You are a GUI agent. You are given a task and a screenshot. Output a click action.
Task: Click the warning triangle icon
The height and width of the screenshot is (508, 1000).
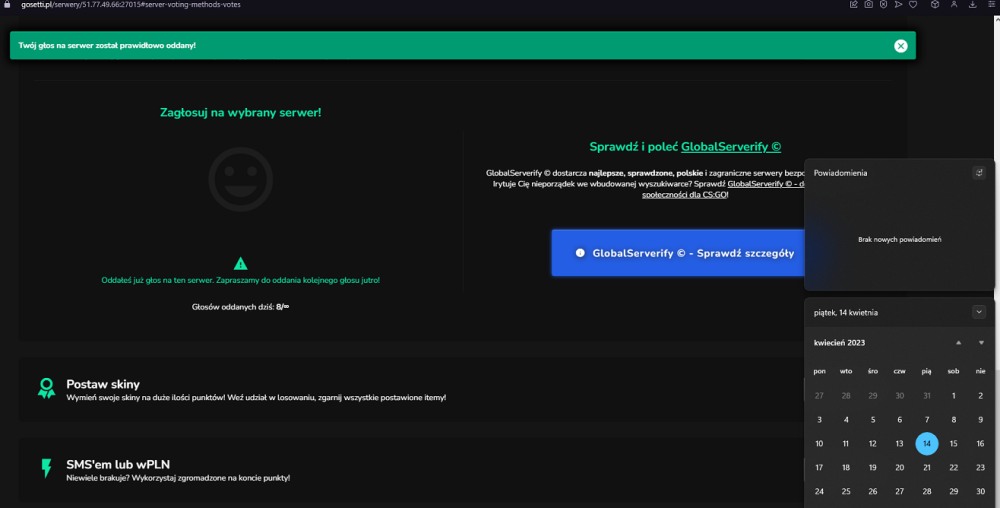pyautogui.click(x=240, y=263)
